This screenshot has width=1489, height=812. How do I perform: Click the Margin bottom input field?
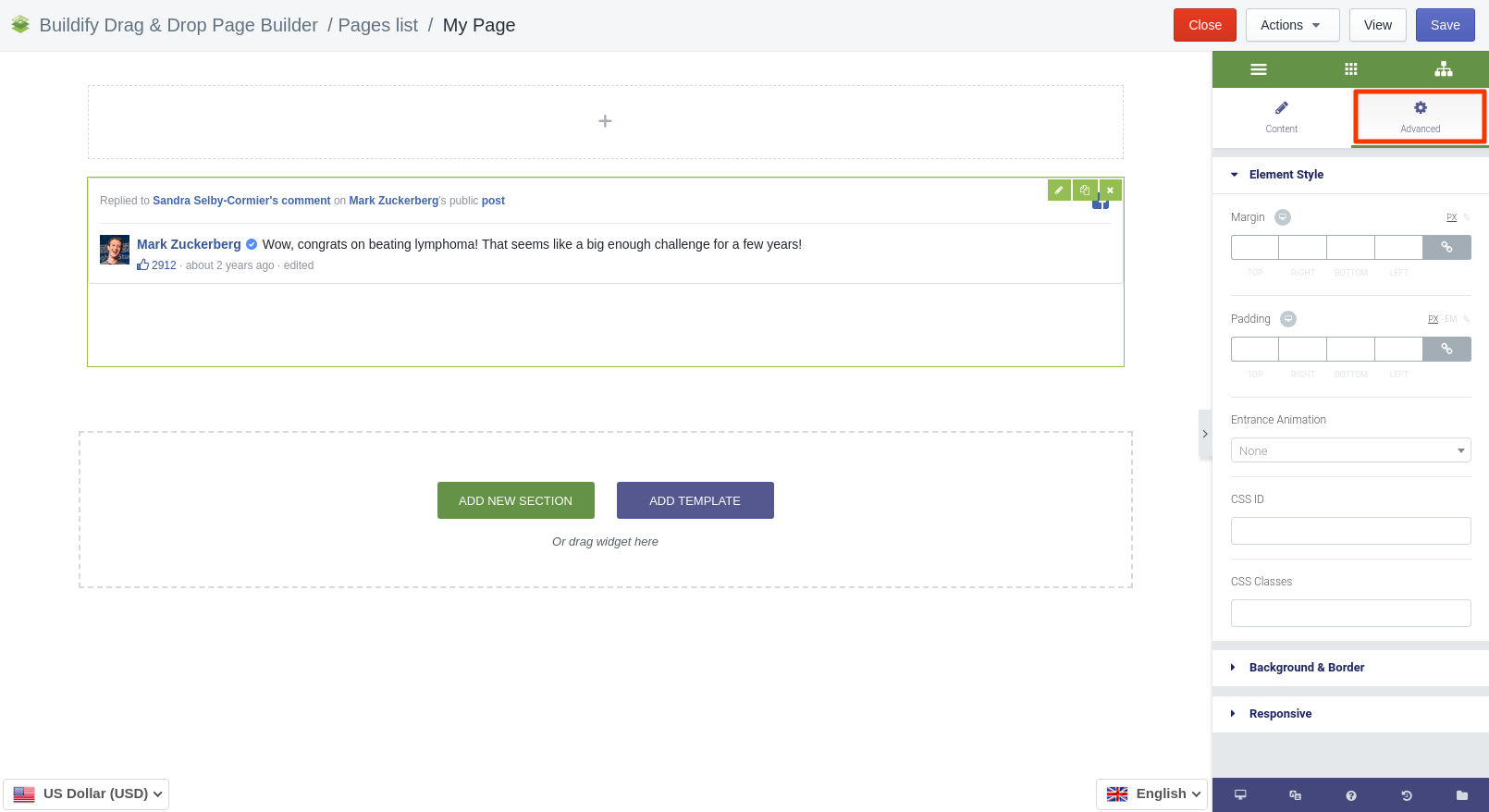tap(1351, 247)
